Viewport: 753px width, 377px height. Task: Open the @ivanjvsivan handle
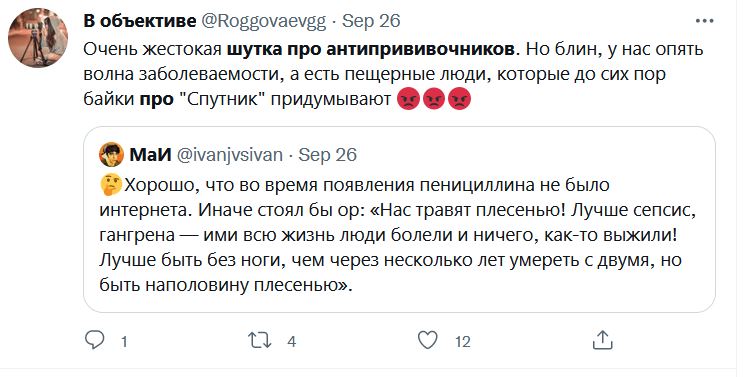[x=230, y=155]
